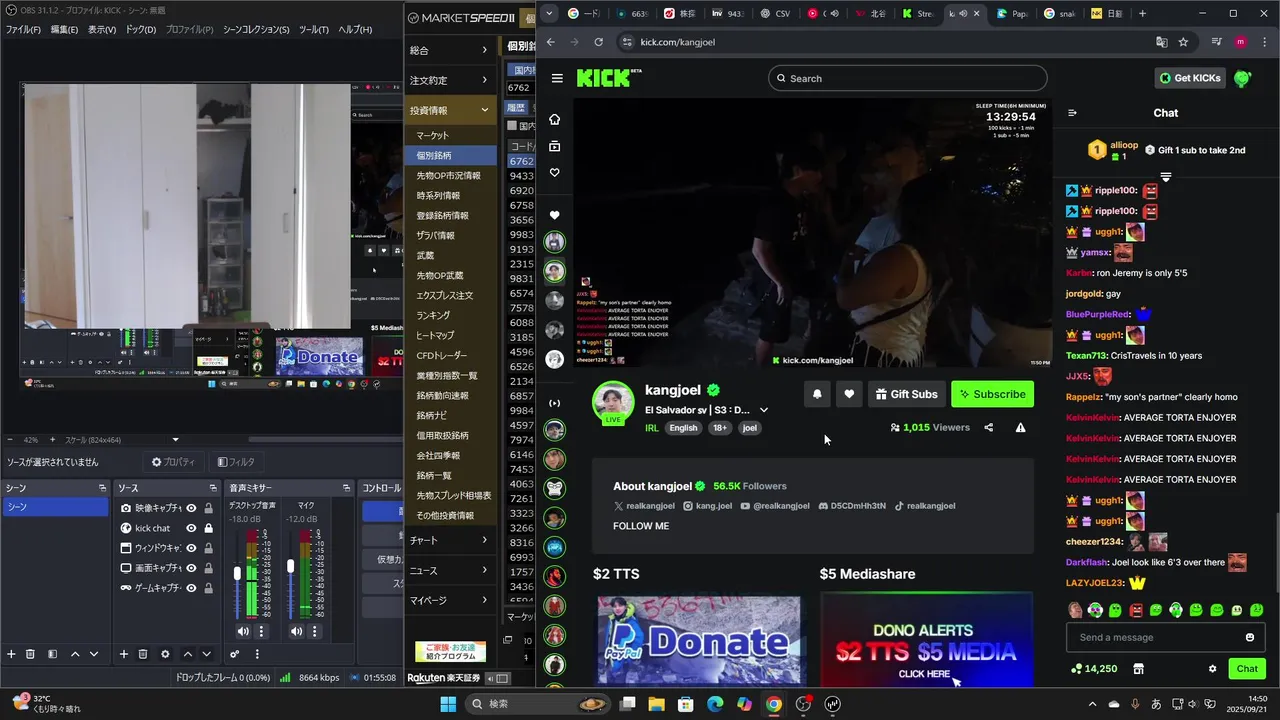Viewport: 1280px width, 720px height.
Task: Open source properties gear in OBS Sources
Action: (165, 654)
